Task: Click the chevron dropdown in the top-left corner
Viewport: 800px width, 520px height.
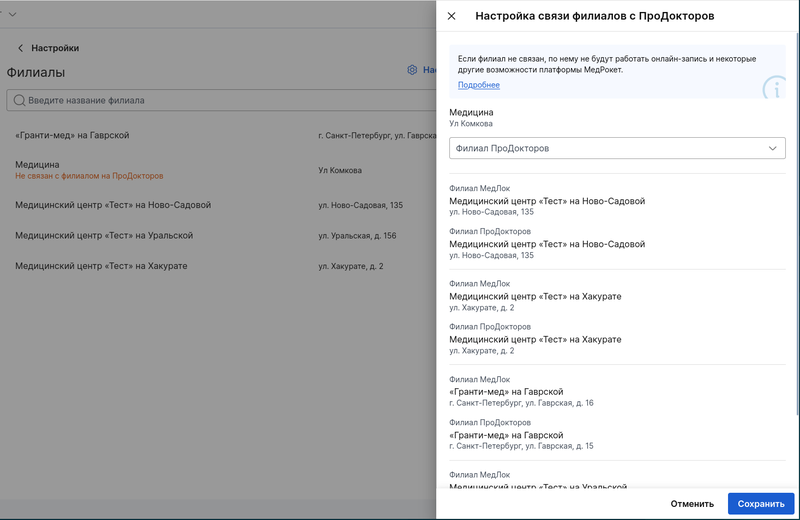Action: 13,14
